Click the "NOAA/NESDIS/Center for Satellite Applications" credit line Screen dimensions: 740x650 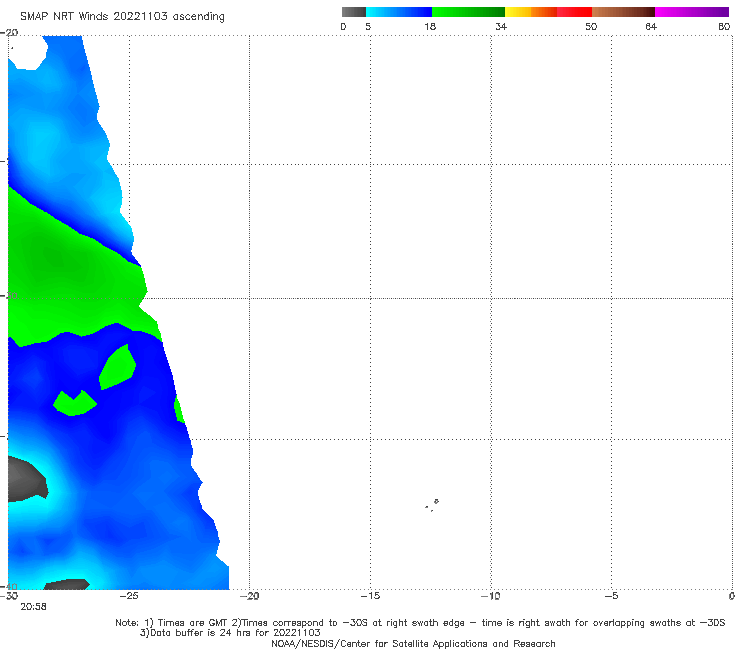pyautogui.click(x=413, y=644)
